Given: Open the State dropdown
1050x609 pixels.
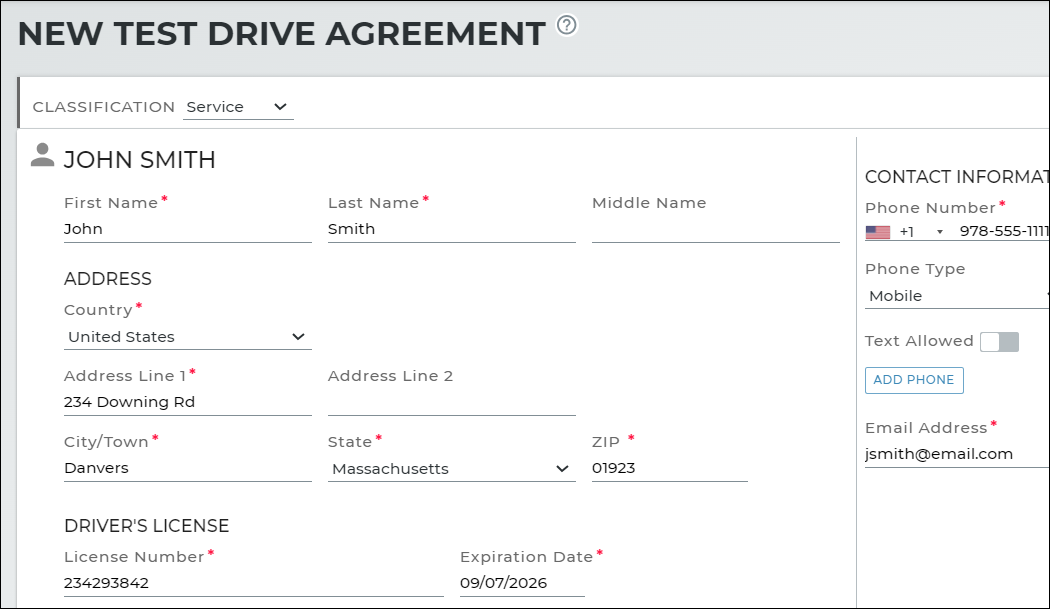Looking at the screenshot, I should [451, 469].
